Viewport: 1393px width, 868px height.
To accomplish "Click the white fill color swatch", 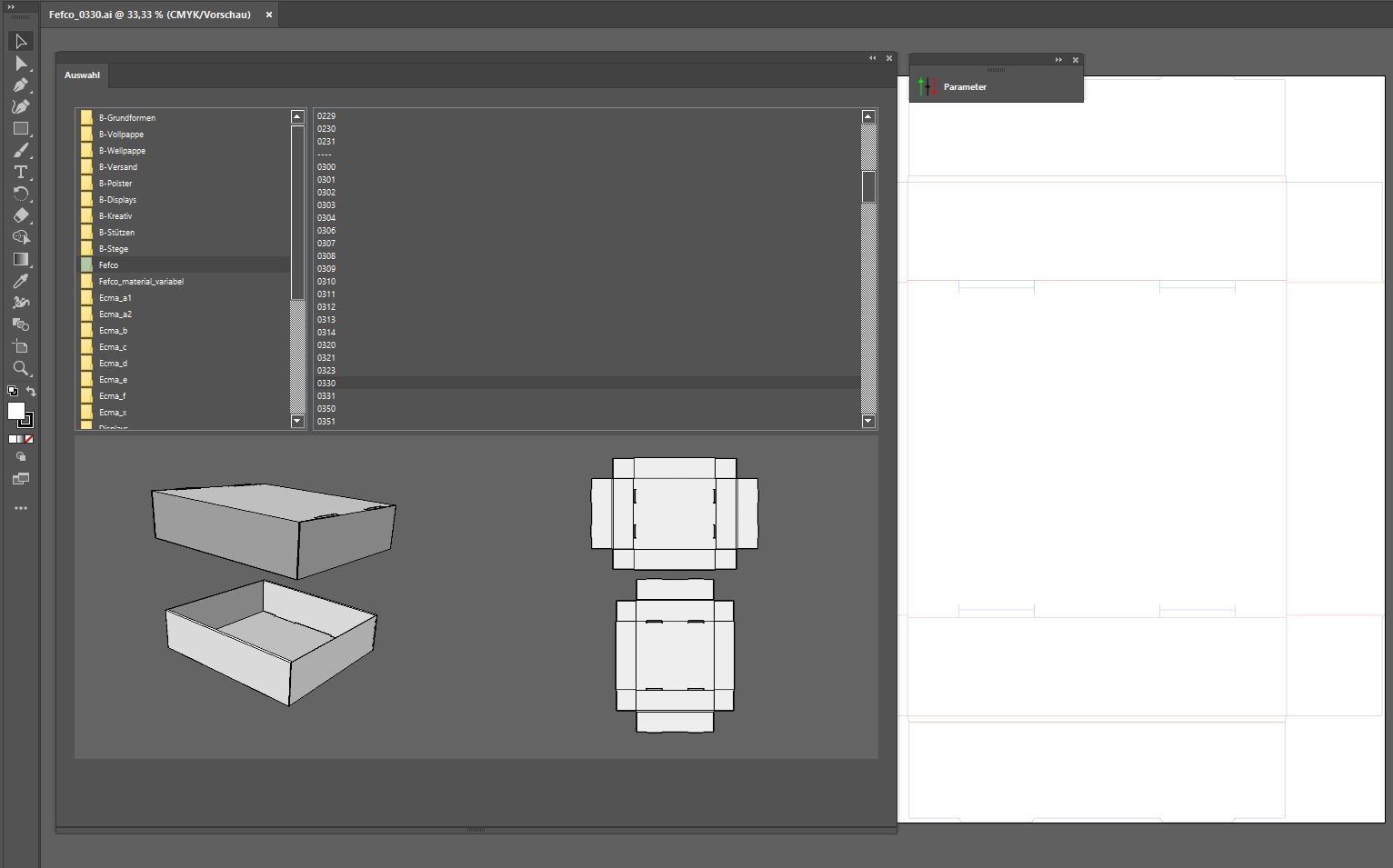I will [x=15, y=411].
